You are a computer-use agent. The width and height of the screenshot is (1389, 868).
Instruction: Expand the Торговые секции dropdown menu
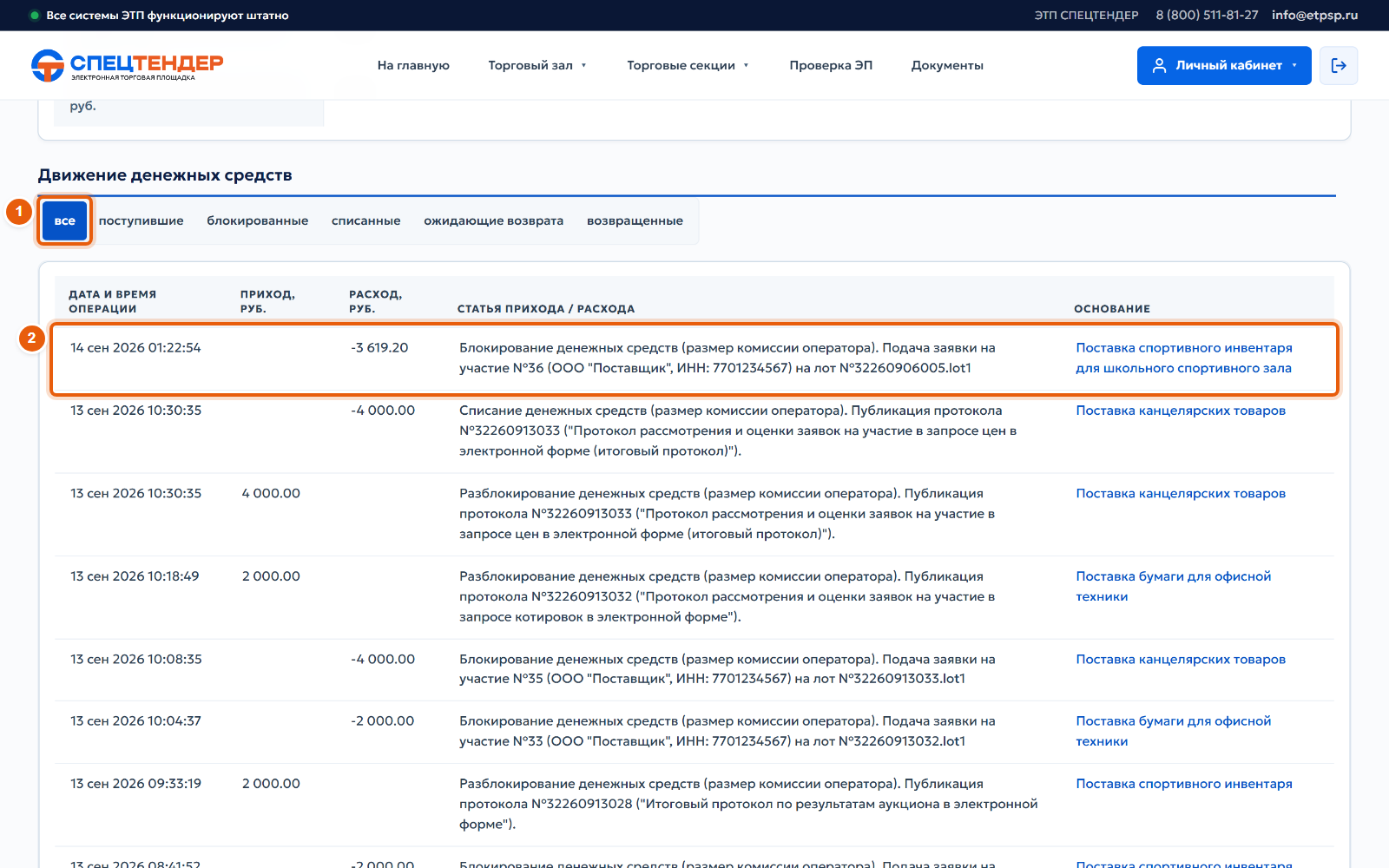(x=688, y=65)
